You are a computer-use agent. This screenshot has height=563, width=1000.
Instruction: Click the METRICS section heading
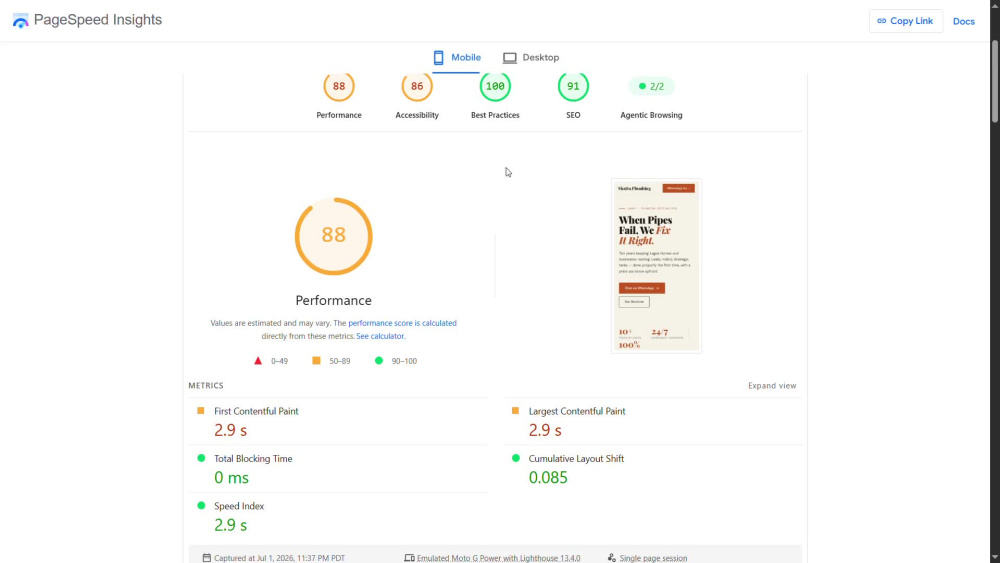tap(206, 386)
